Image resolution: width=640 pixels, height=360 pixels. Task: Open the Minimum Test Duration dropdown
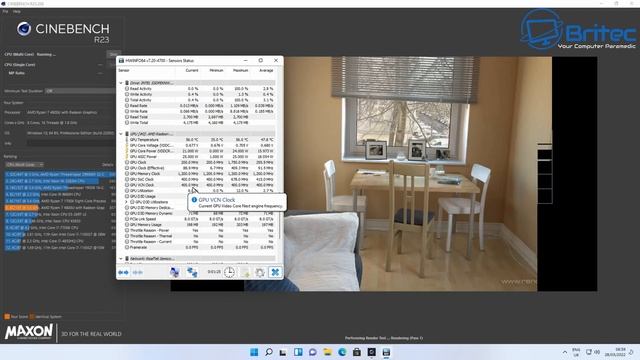[80, 91]
